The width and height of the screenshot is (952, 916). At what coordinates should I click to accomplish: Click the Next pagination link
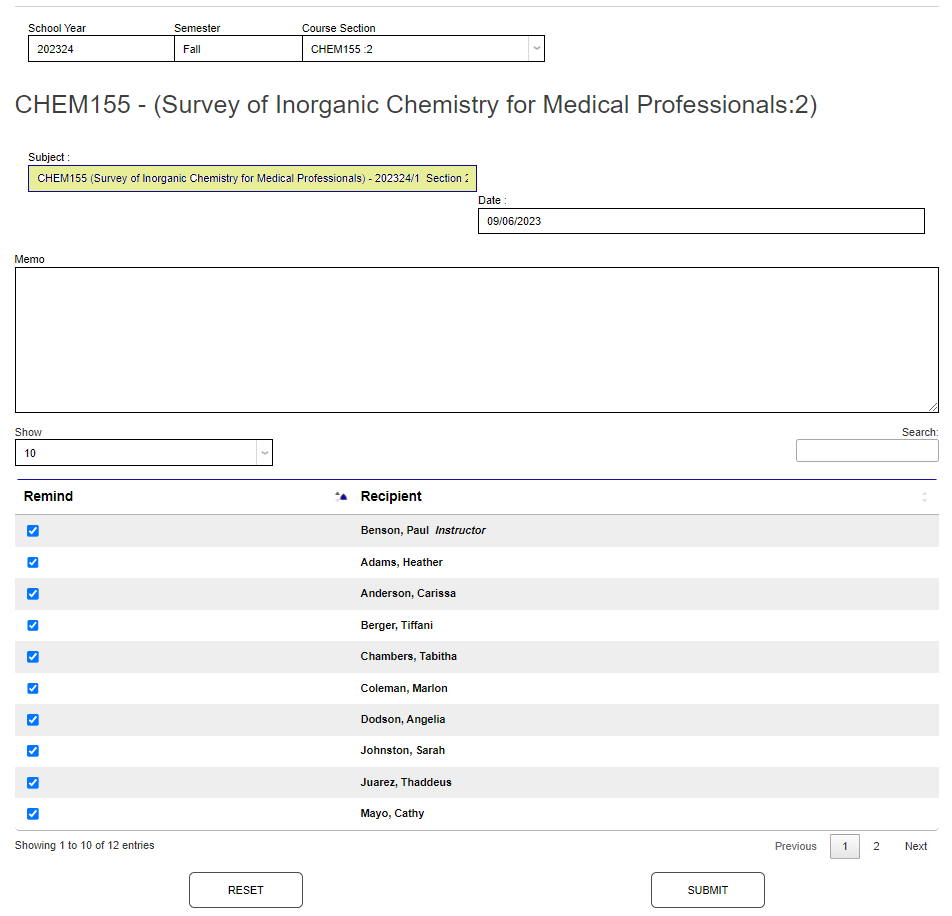[x=915, y=846]
